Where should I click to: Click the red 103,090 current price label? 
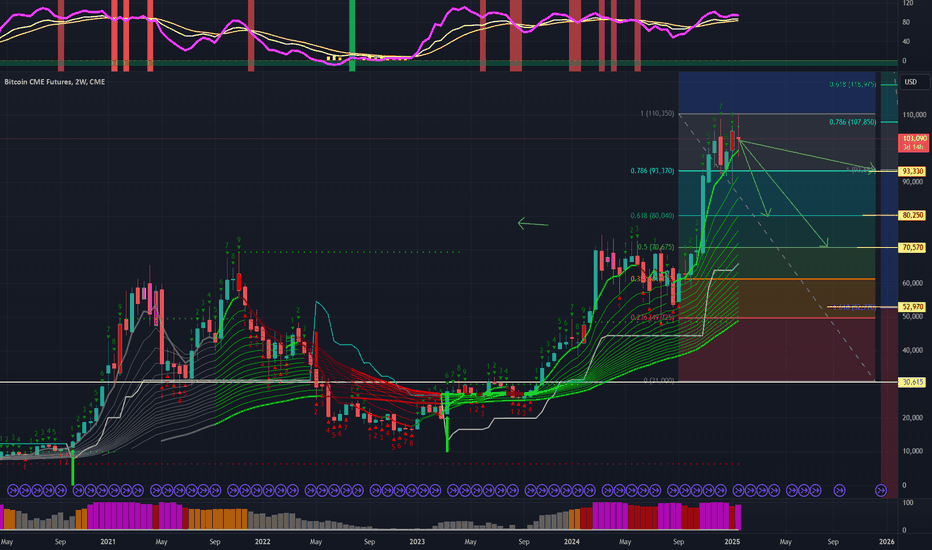point(914,143)
